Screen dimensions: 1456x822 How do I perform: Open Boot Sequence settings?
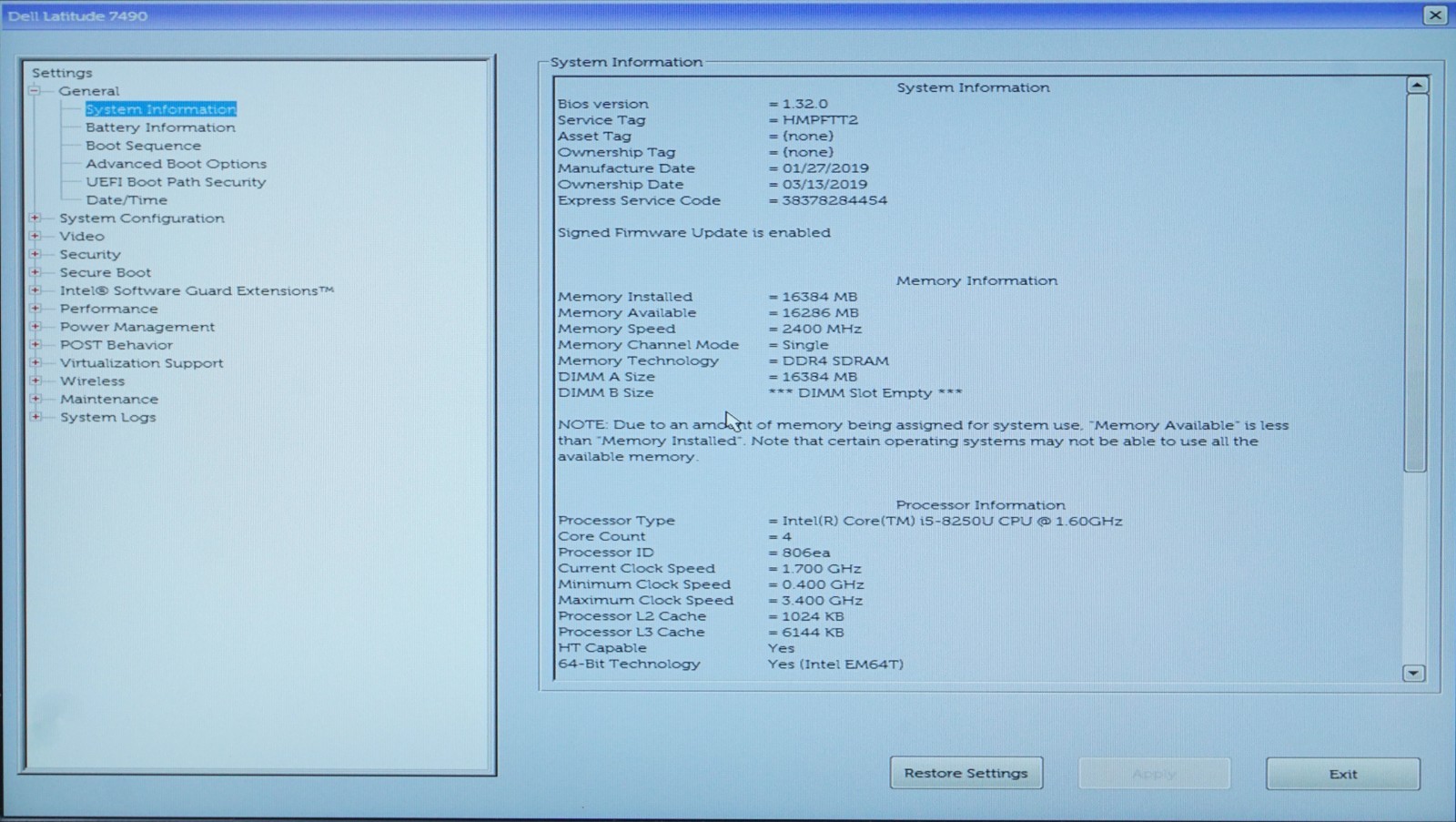tap(143, 146)
